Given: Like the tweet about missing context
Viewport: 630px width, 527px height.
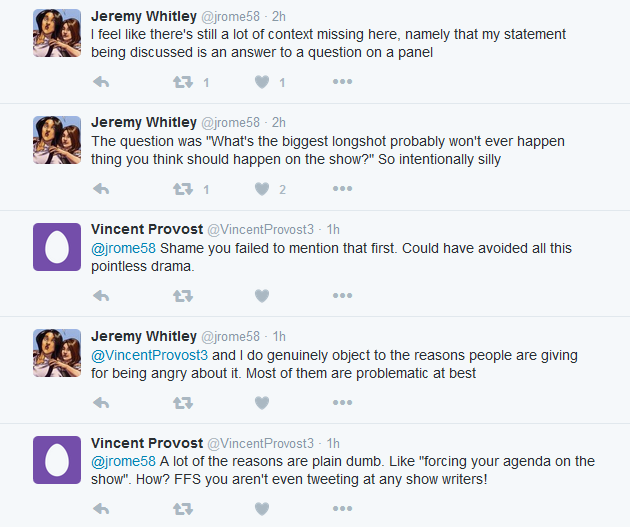Looking at the screenshot, I should pyautogui.click(x=262, y=82).
